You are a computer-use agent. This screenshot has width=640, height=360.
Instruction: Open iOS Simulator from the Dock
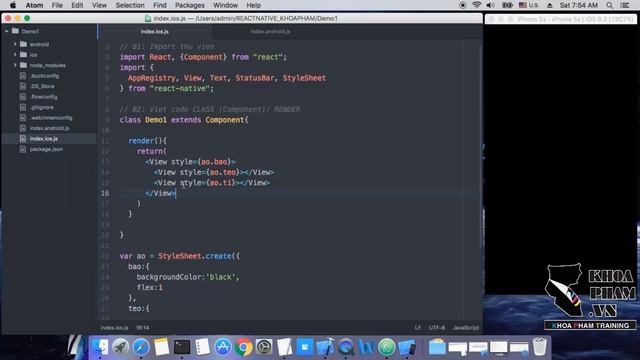(x=407, y=347)
